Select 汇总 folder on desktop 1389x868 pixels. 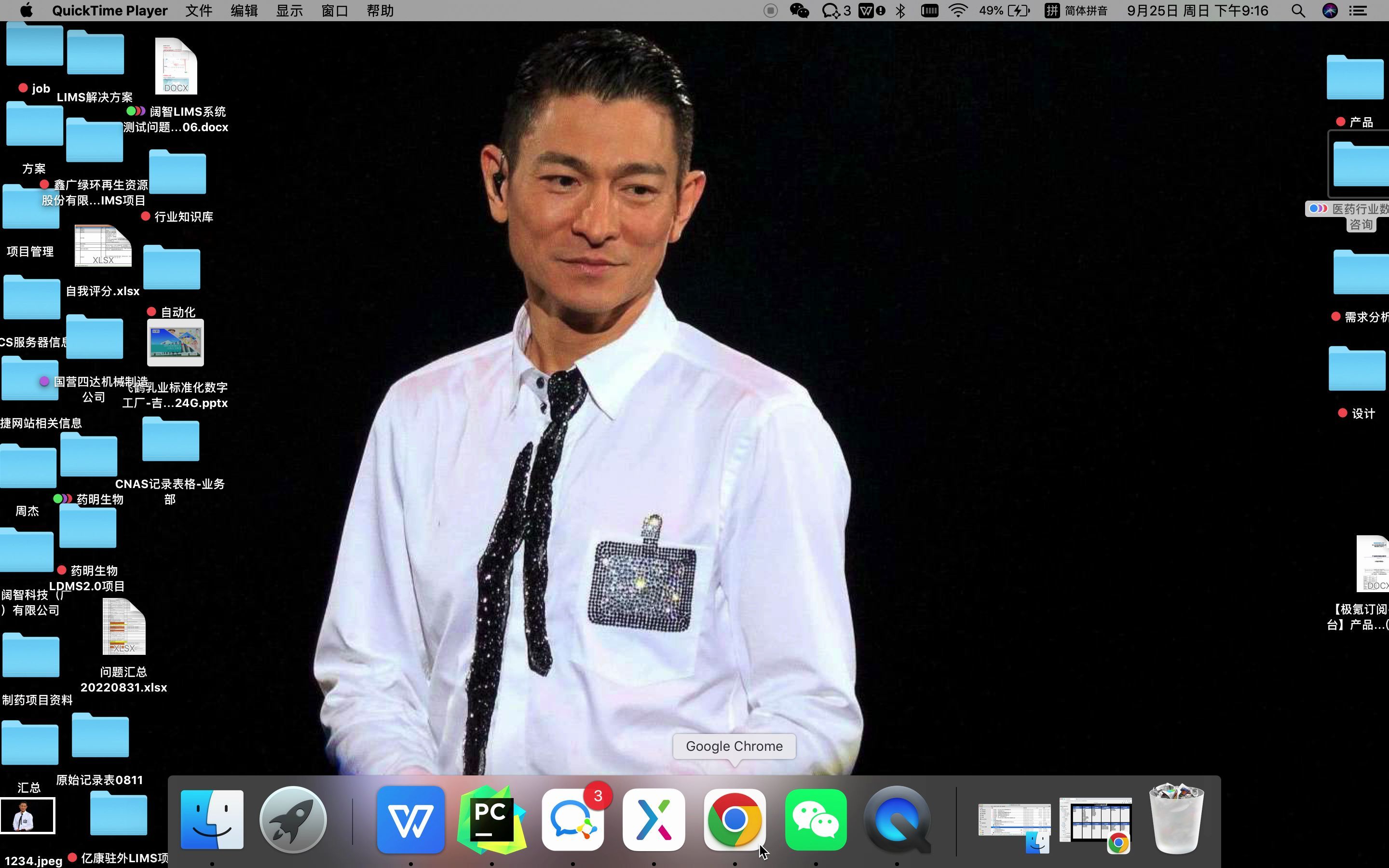(x=30, y=743)
